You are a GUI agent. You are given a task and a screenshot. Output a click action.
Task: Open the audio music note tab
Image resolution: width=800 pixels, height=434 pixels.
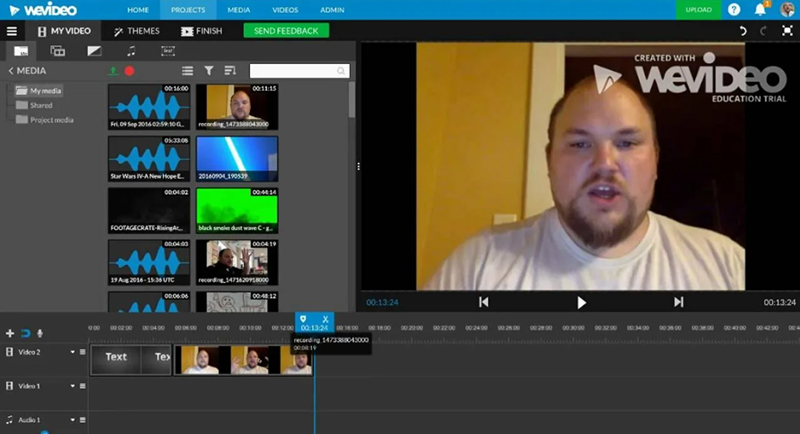(131, 50)
